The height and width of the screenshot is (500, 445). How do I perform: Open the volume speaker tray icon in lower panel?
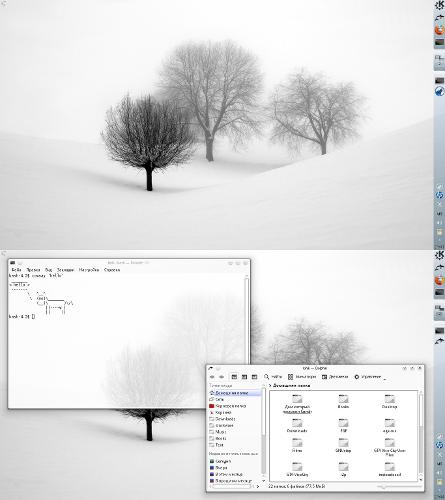coord(439,473)
